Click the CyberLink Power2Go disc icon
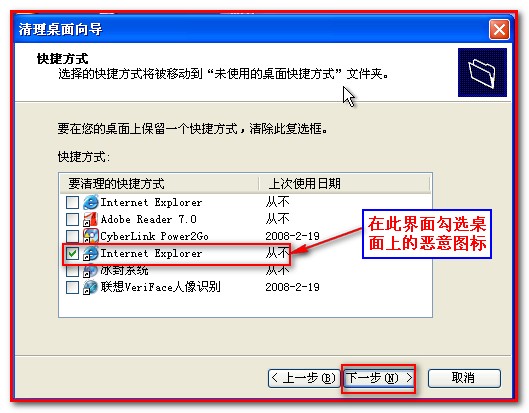The height and width of the screenshot is (413, 529). [x=90, y=236]
